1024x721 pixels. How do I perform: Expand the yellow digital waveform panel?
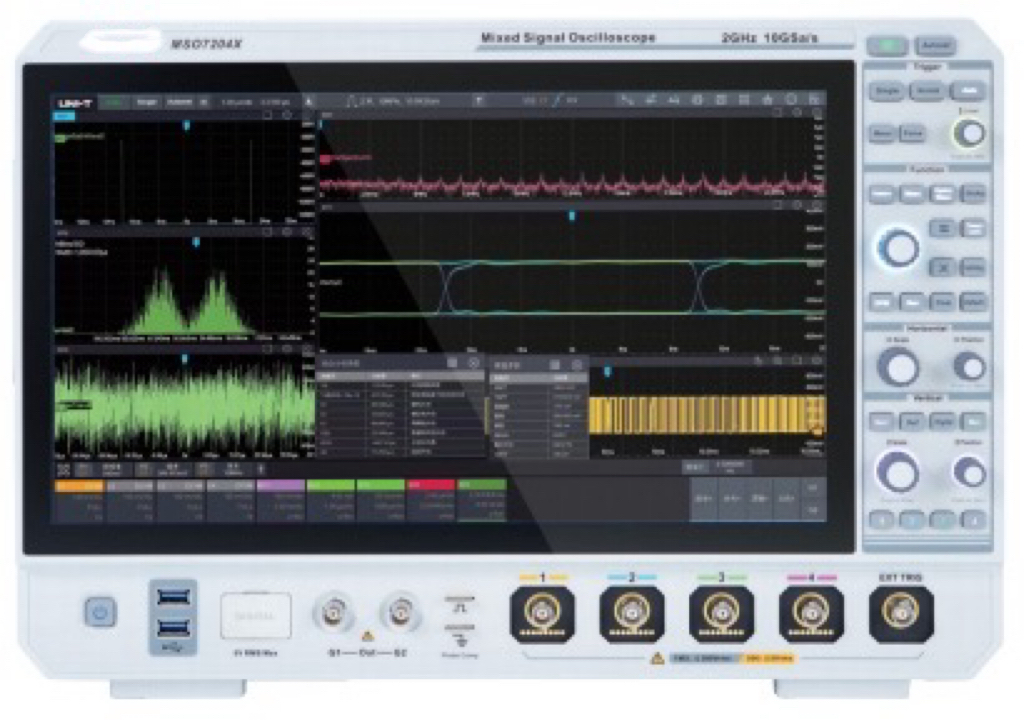point(797,359)
